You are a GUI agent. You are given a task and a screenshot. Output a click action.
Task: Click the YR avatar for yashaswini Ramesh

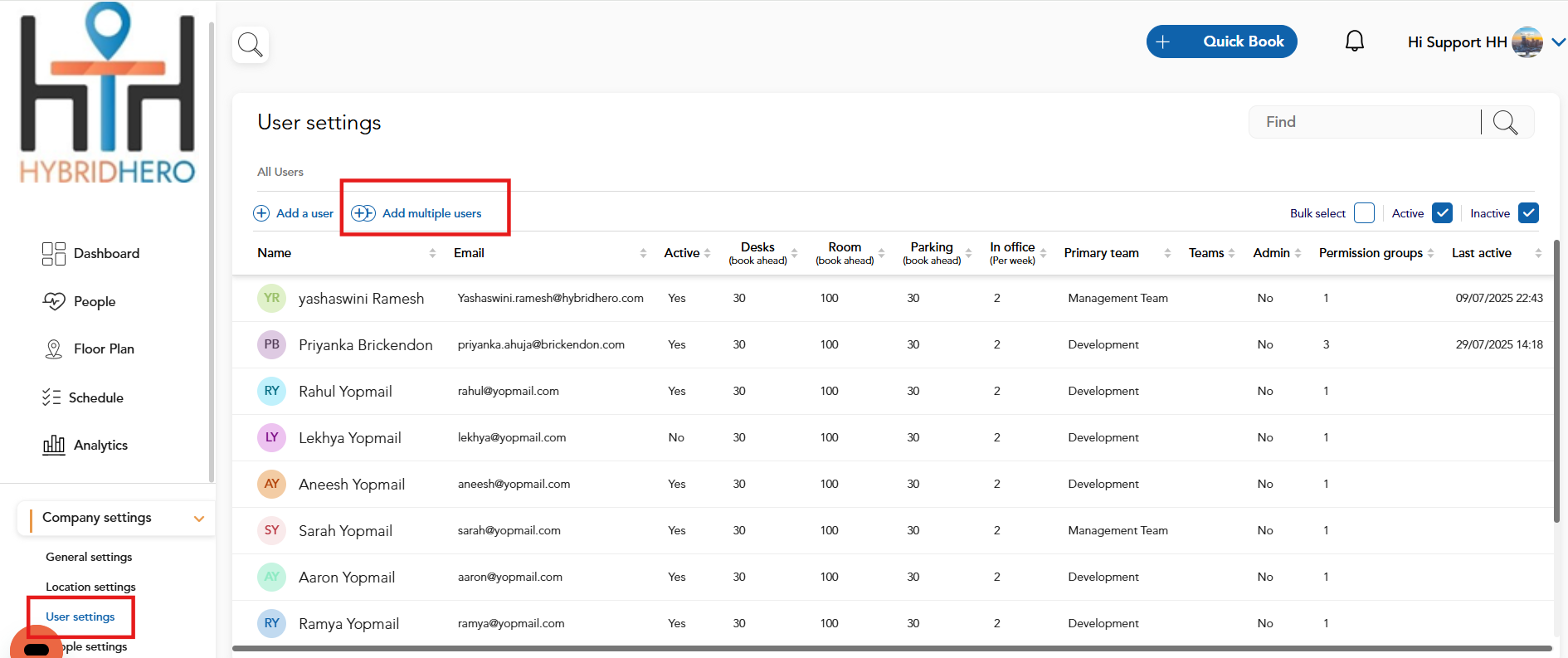(271, 298)
